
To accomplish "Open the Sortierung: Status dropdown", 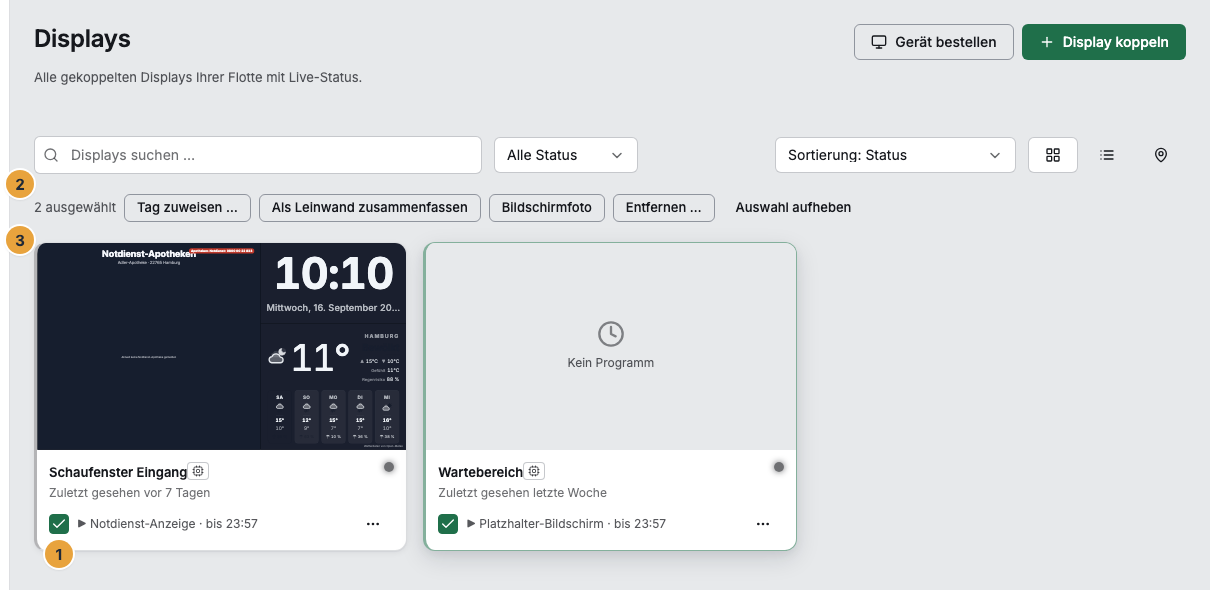I will [x=895, y=155].
